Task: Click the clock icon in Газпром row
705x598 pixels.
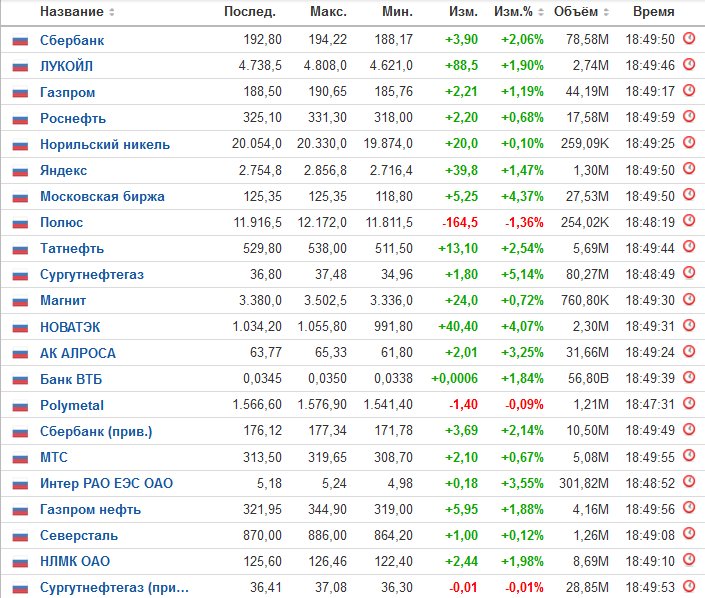Action: pyautogui.click(x=689, y=90)
